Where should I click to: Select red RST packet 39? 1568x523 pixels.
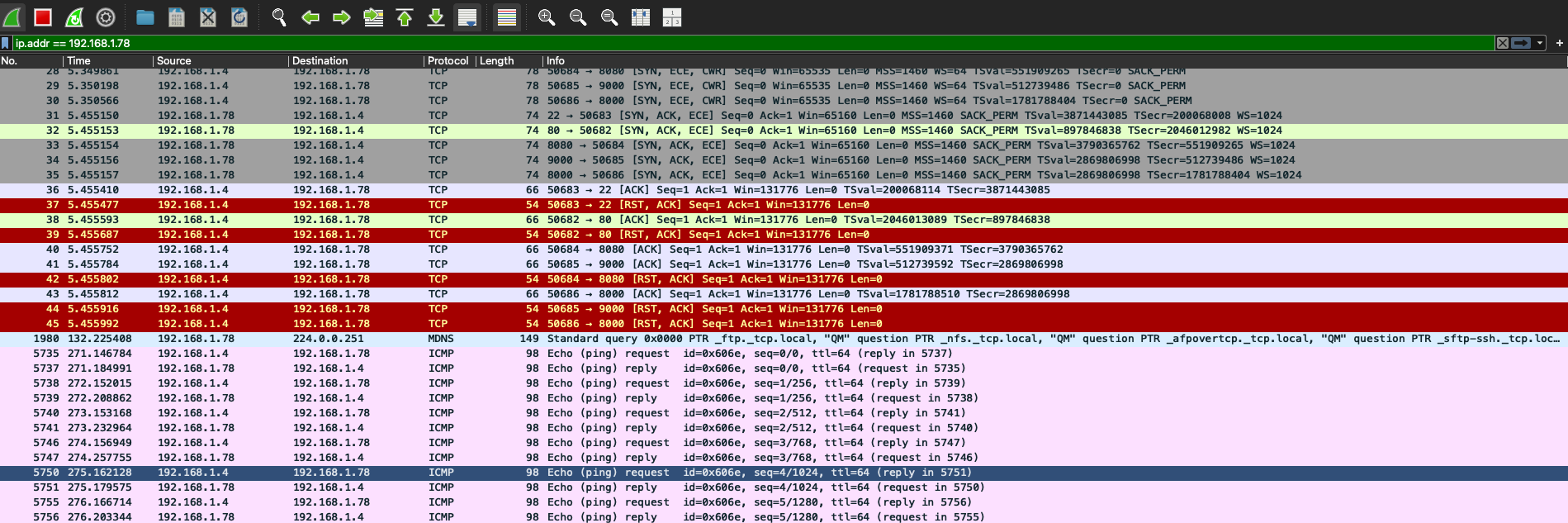(784, 235)
